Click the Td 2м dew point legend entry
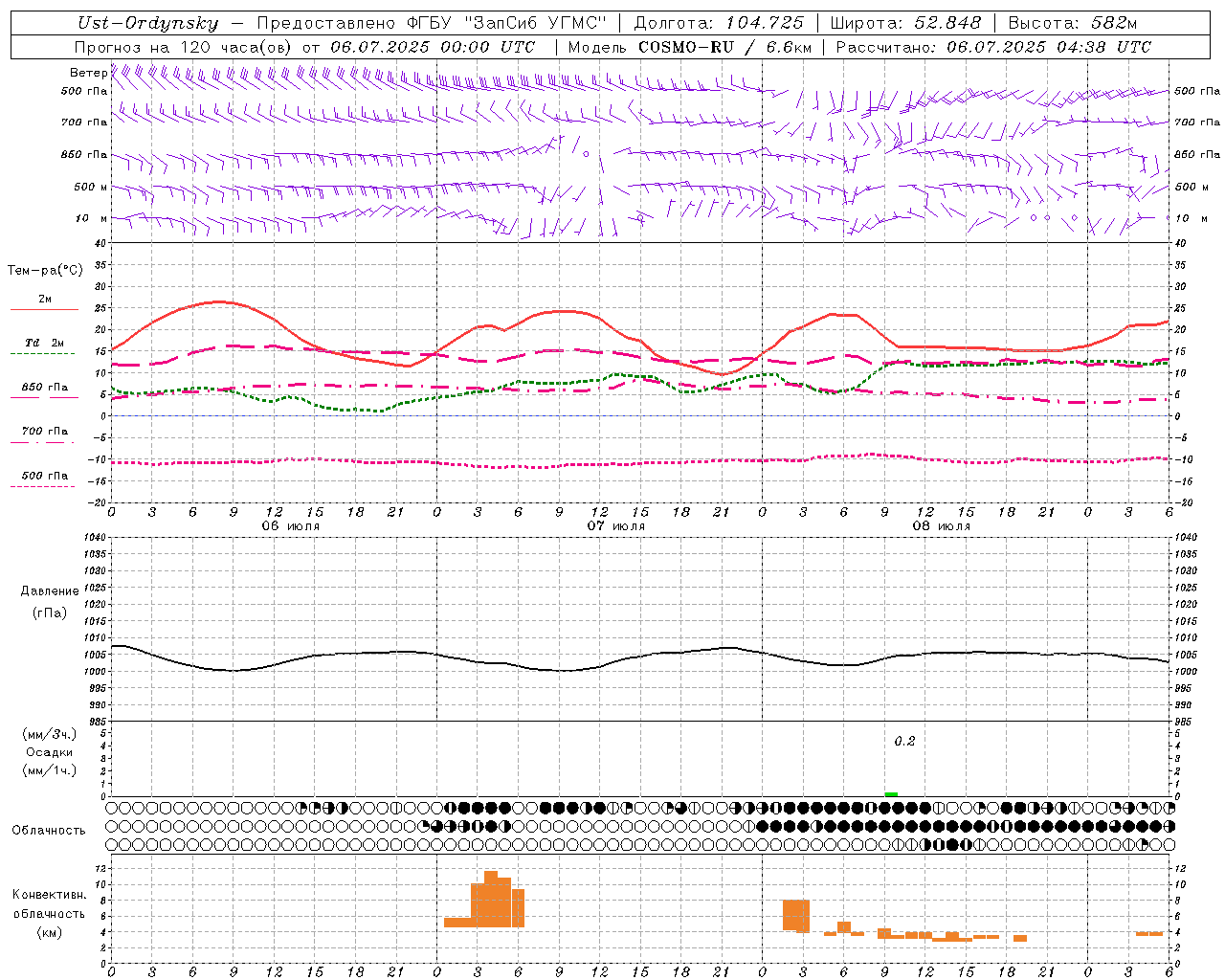The height and width of the screenshot is (980, 1225). pos(45,342)
